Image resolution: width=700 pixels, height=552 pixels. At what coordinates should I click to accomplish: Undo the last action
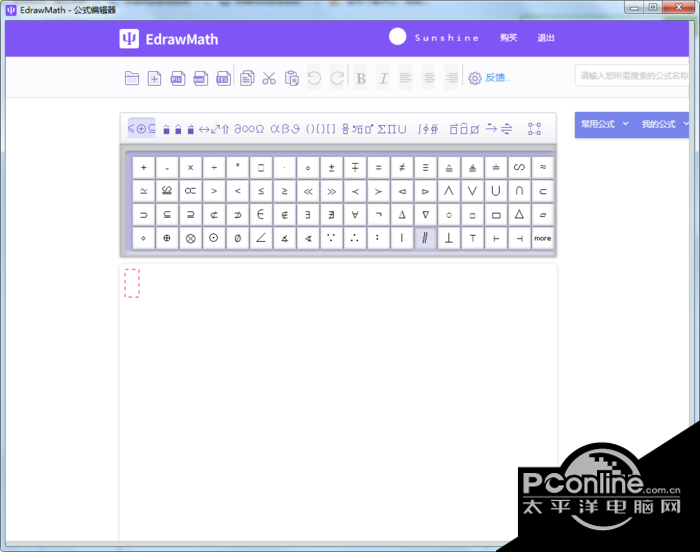pyautogui.click(x=314, y=78)
